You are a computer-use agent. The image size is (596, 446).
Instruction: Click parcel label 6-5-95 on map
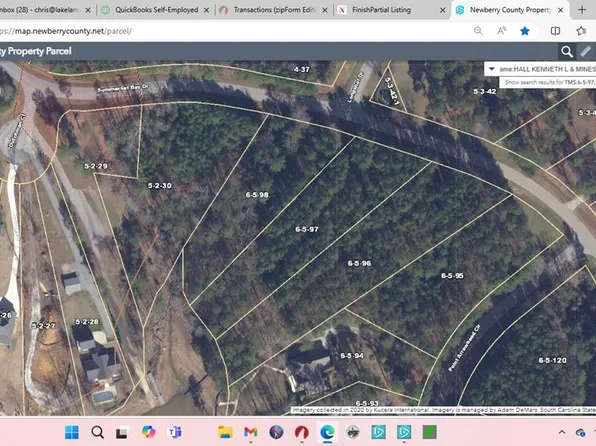click(x=452, y=276)
